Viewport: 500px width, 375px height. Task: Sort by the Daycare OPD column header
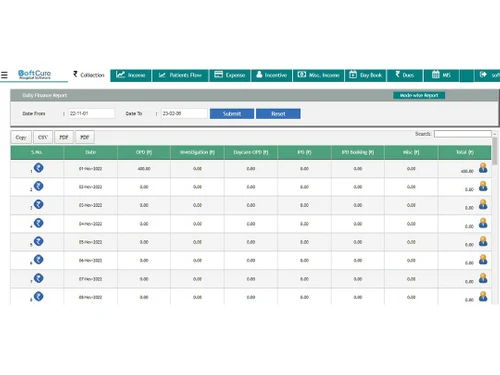click(x=251, y=152)
